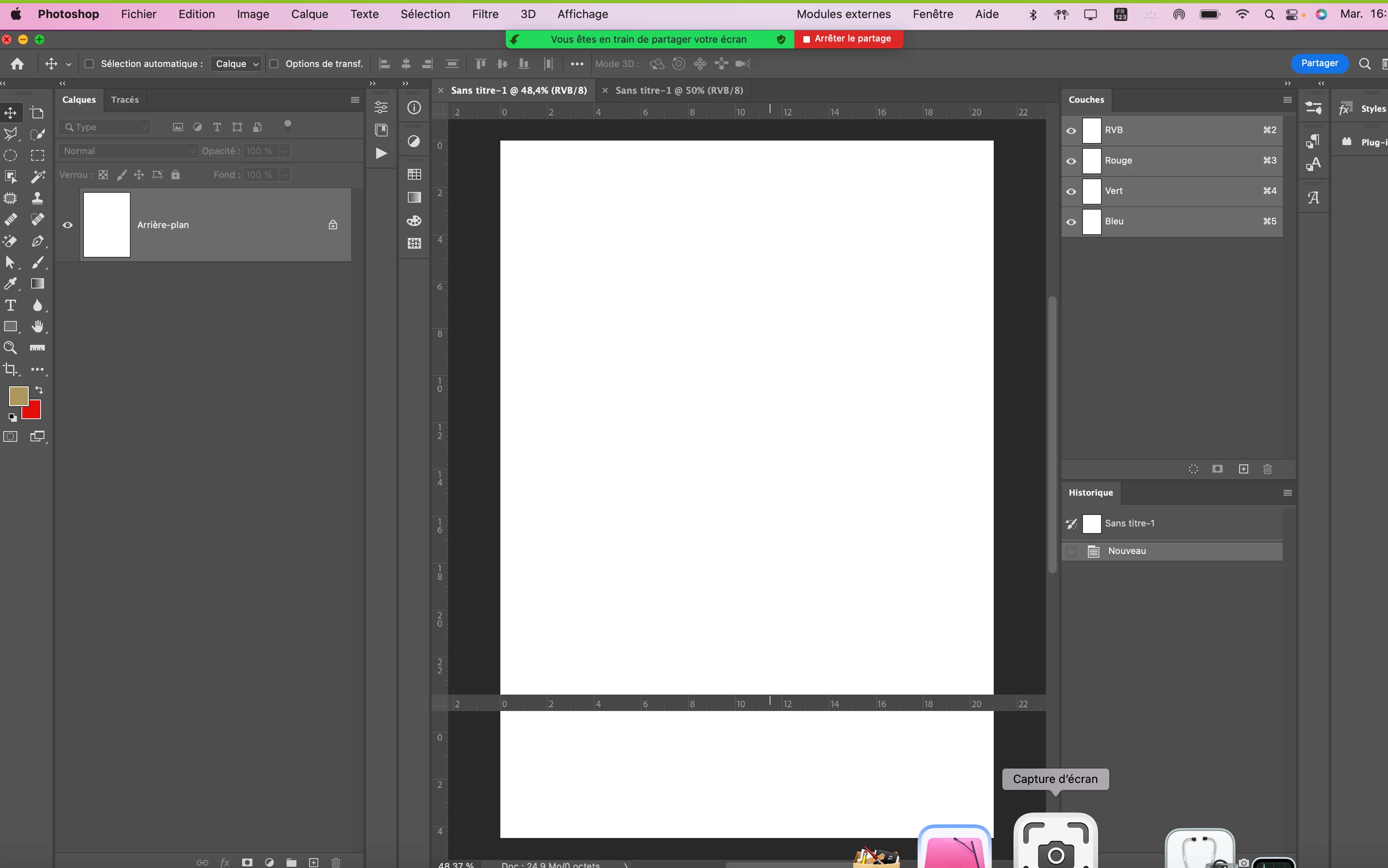Select the Type (text) tool
The image size is (1388, 868).
[10, 305]
